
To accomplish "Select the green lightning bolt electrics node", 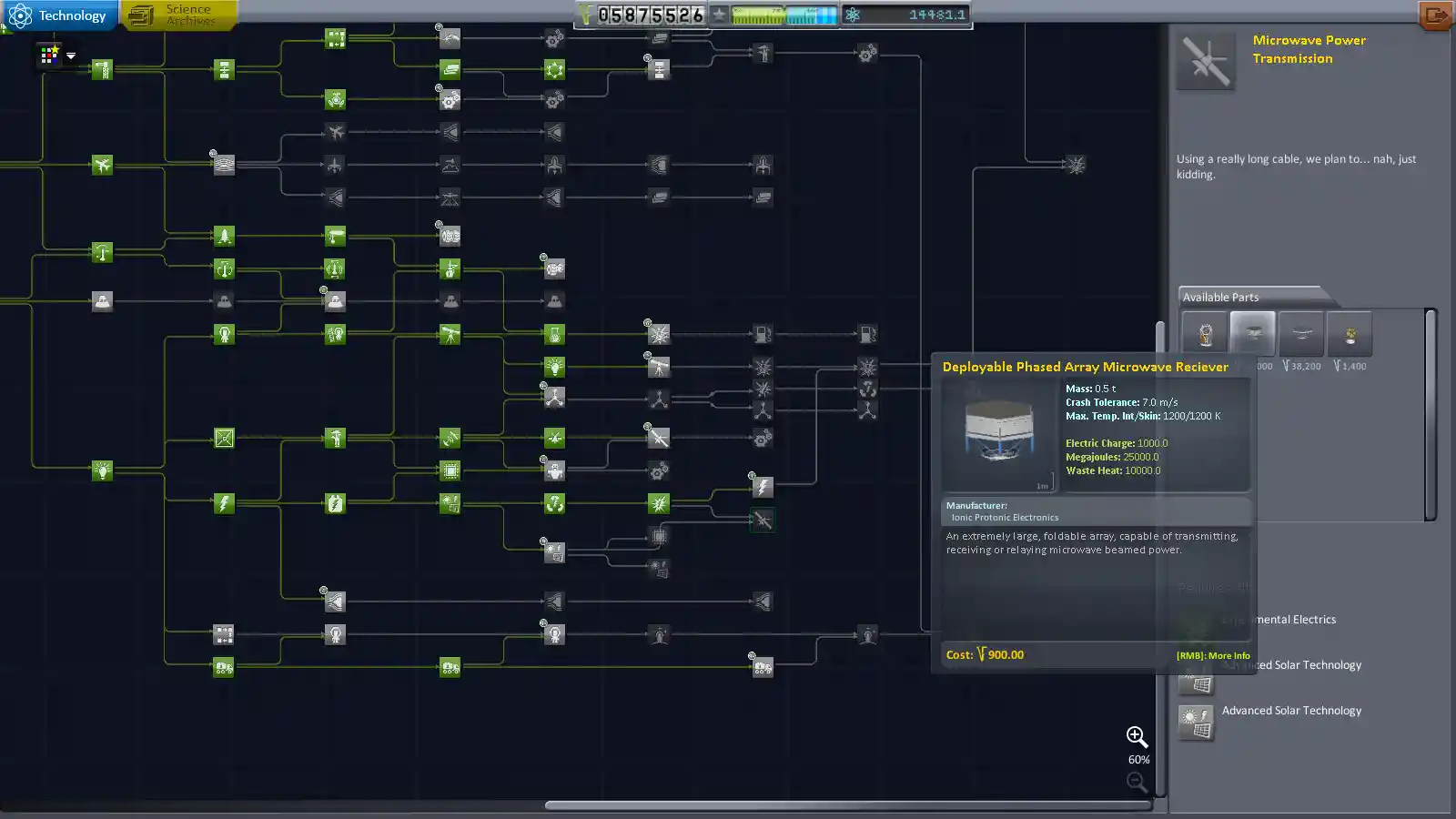I will (224, 503).
